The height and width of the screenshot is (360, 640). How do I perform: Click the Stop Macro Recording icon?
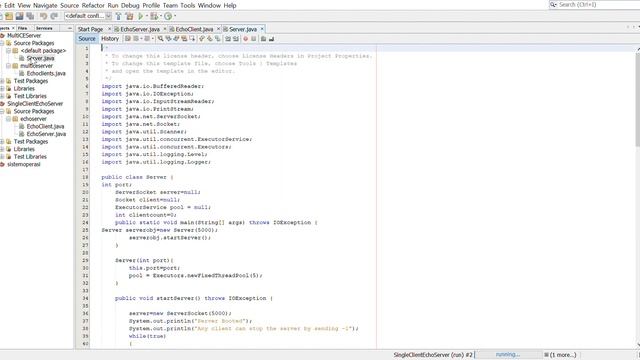(253, 39)
